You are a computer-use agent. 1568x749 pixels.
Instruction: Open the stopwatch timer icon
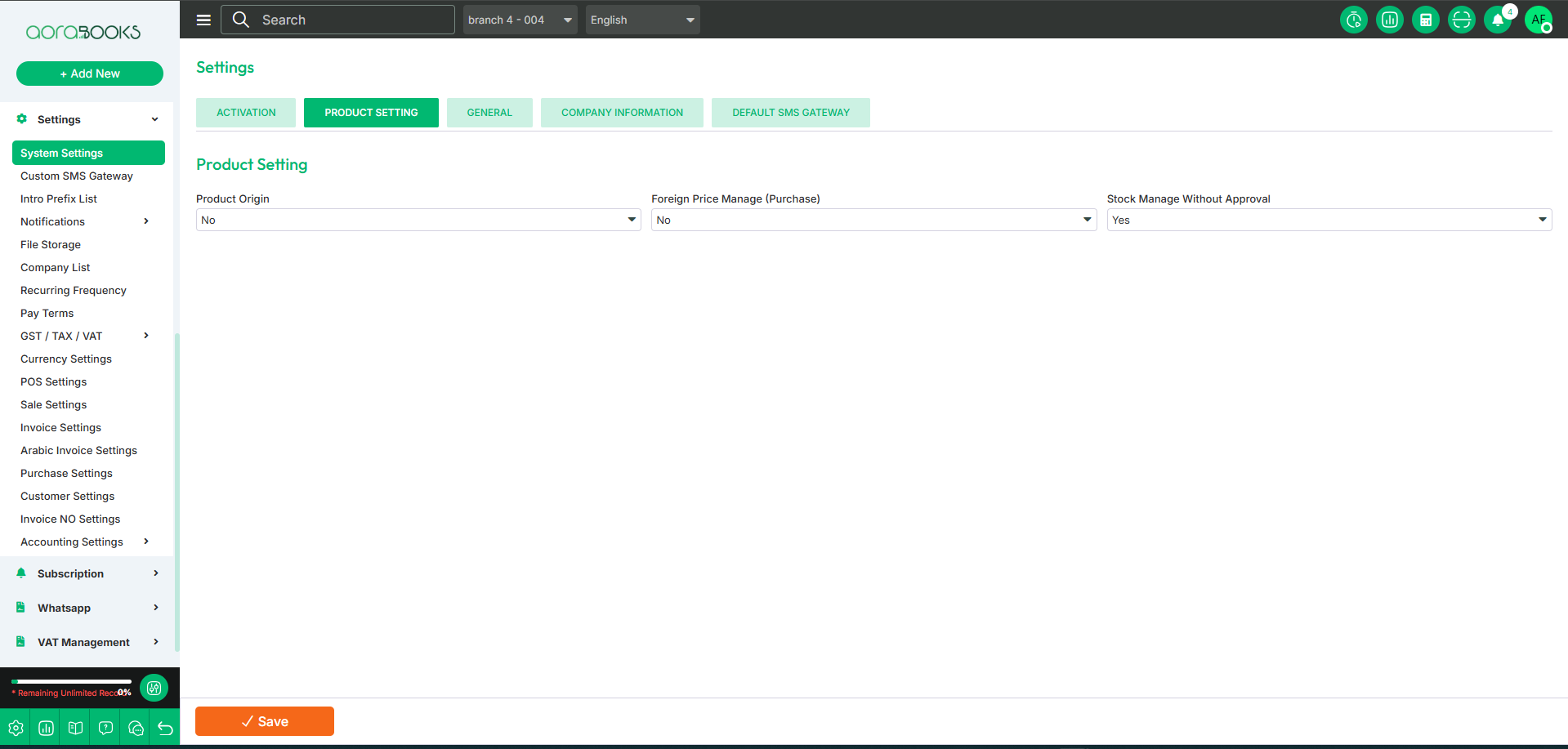tap(1353, 20)
